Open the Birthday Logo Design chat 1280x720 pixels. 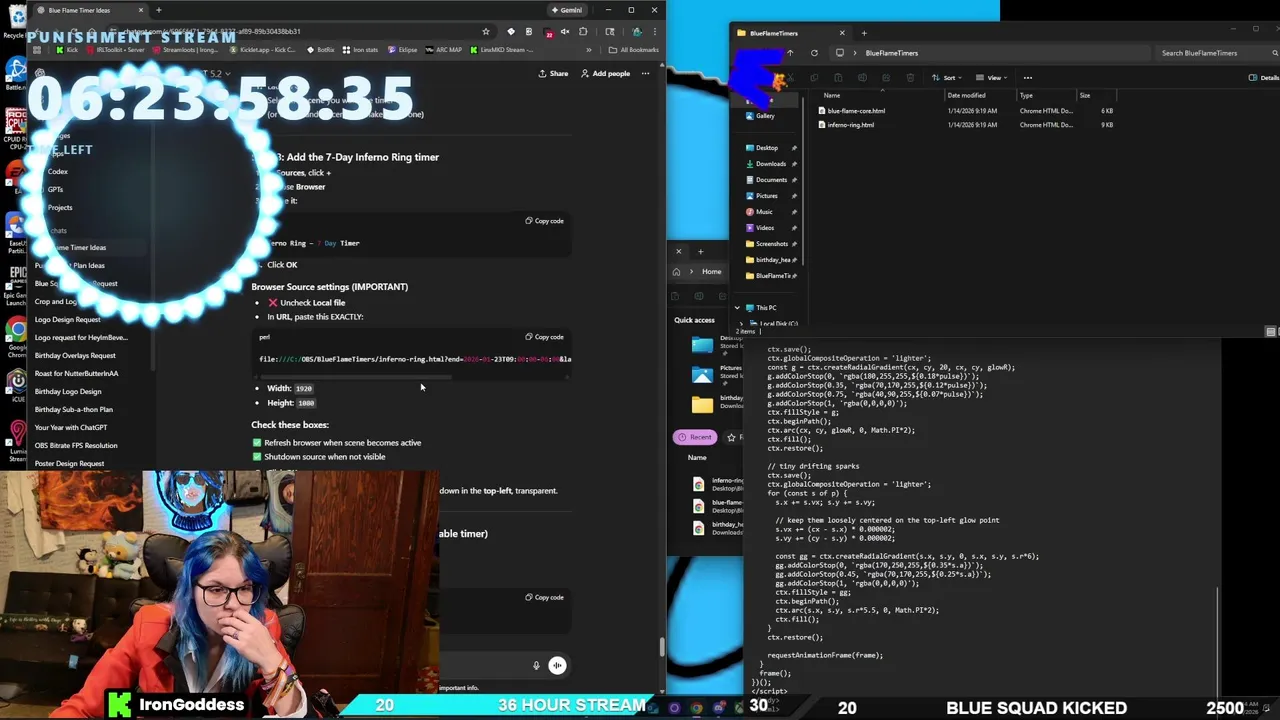68,391
